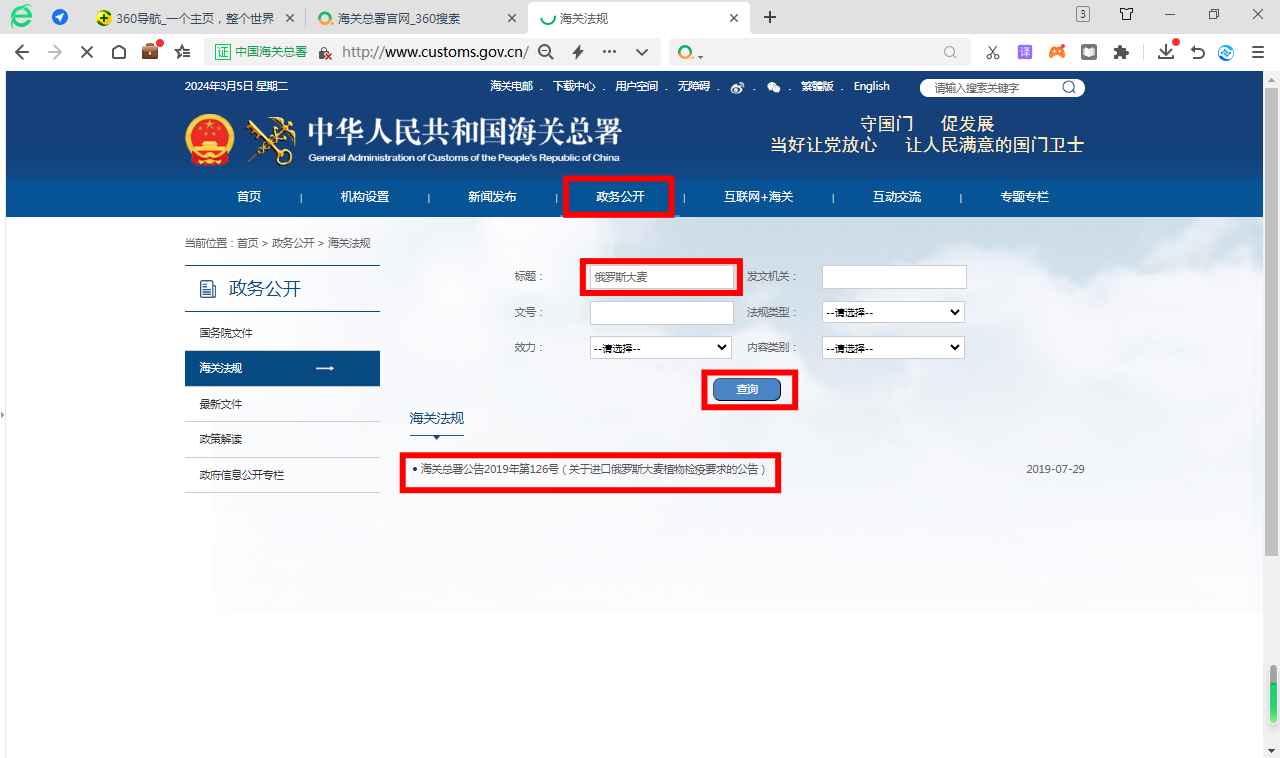
Task: Click the WeChat icon in site header
Action: [x=773, y=87]
